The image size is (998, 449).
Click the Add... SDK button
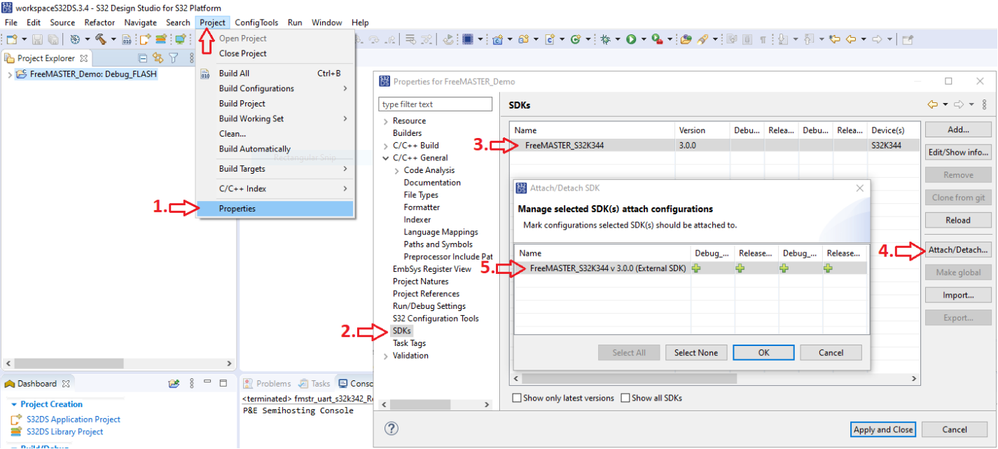(x=957, y=129)
